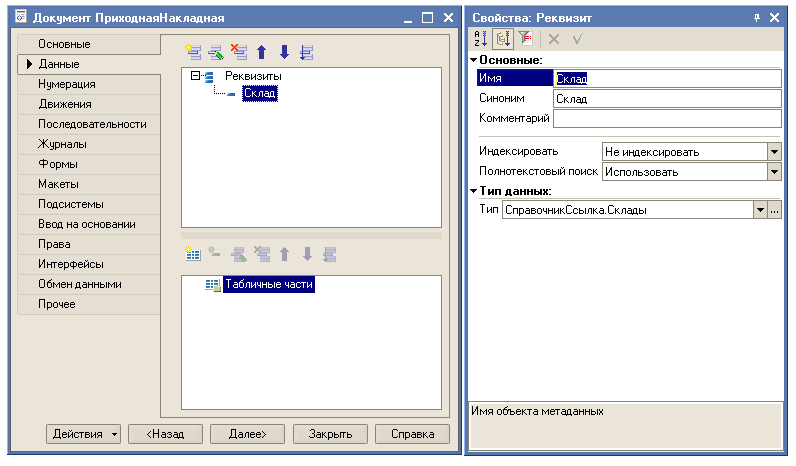Viewport: 796px width, 466px height.
Task: Switch to Макеты tab
Action: tap(89, 184)
